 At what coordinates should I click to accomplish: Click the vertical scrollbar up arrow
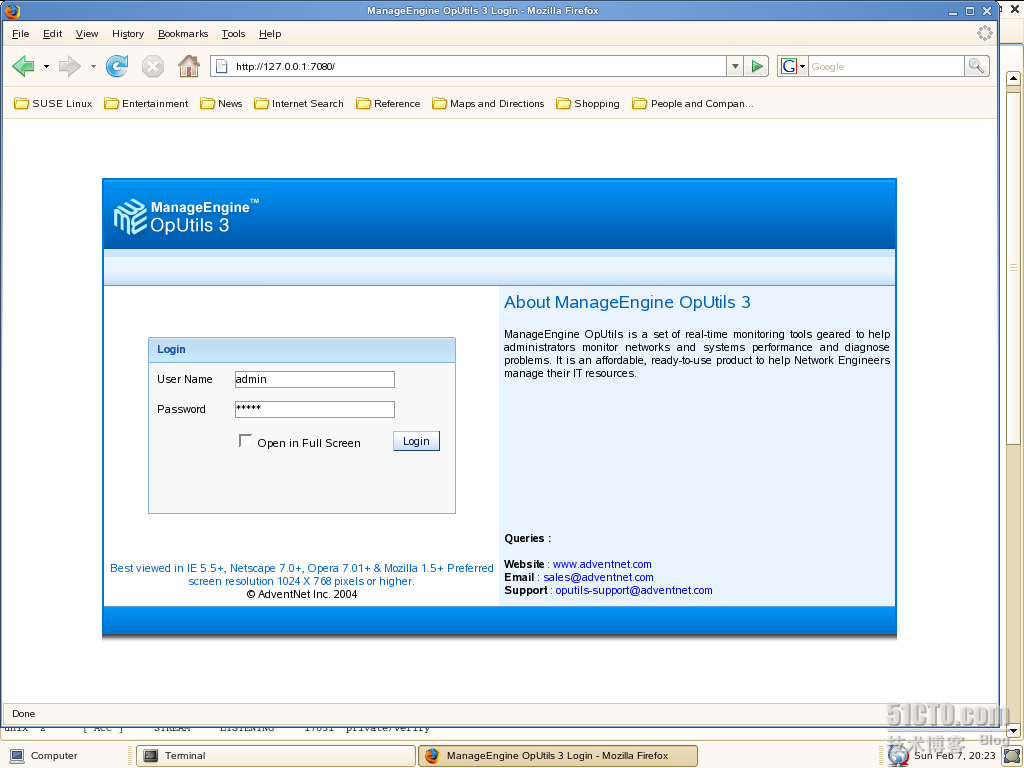(x=1013, y=78)
